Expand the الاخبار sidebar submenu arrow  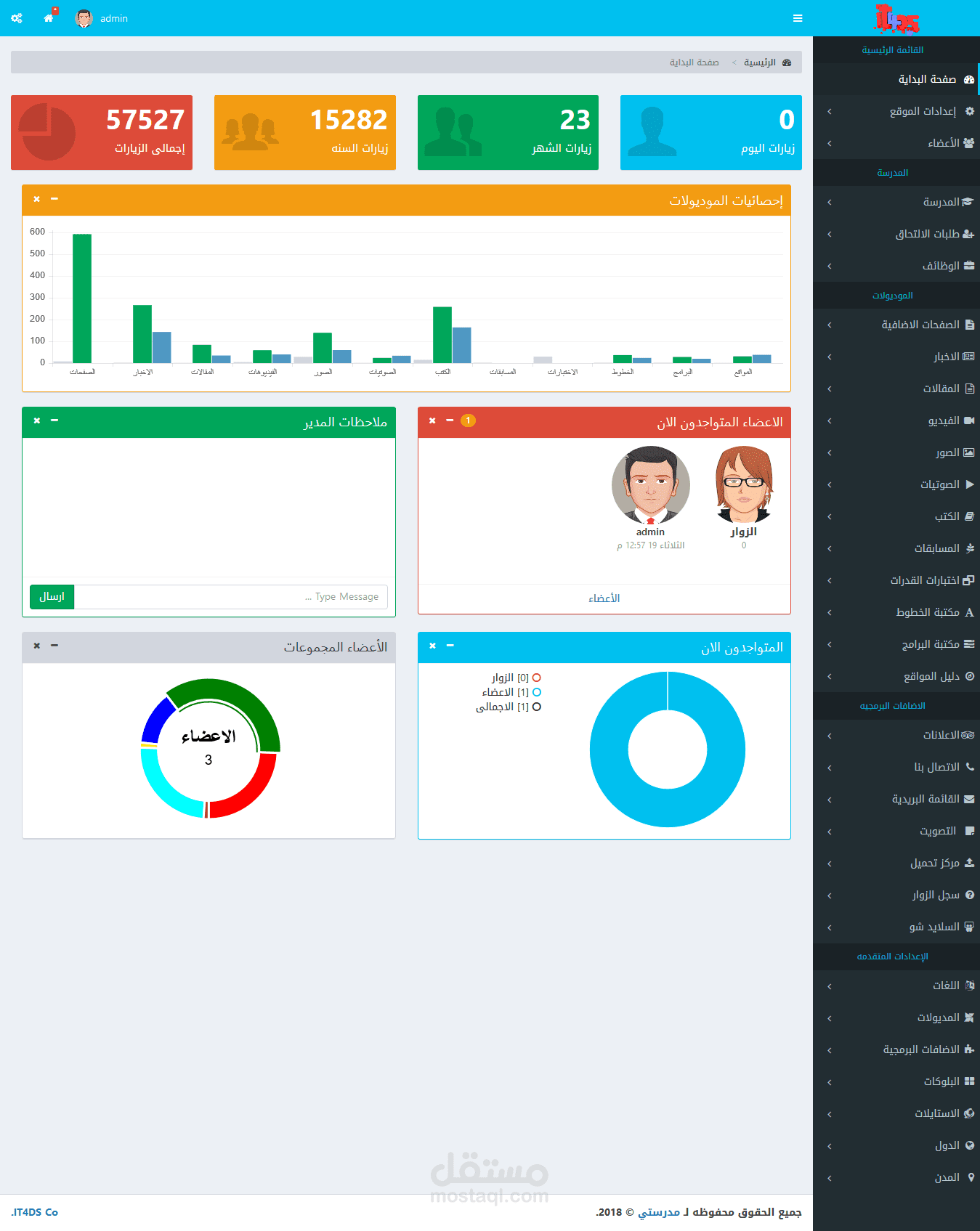click(829, 357)
